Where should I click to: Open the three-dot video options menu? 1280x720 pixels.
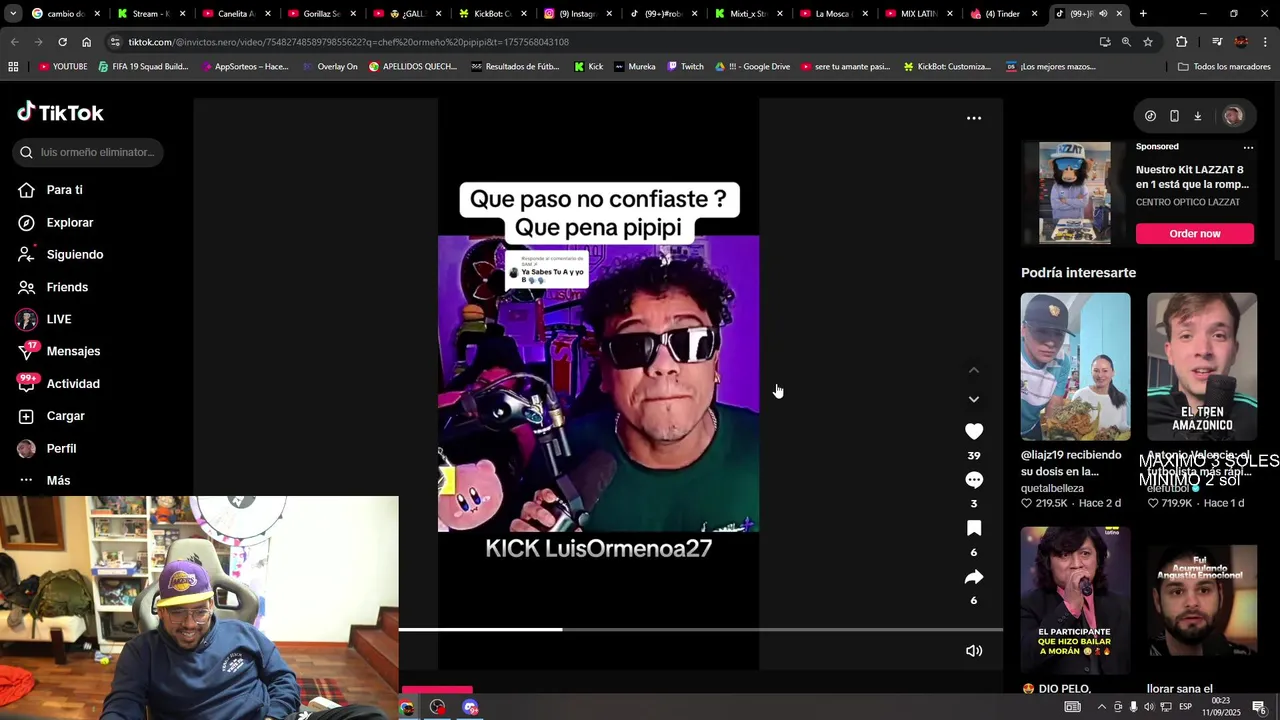[x=974, y=118]
